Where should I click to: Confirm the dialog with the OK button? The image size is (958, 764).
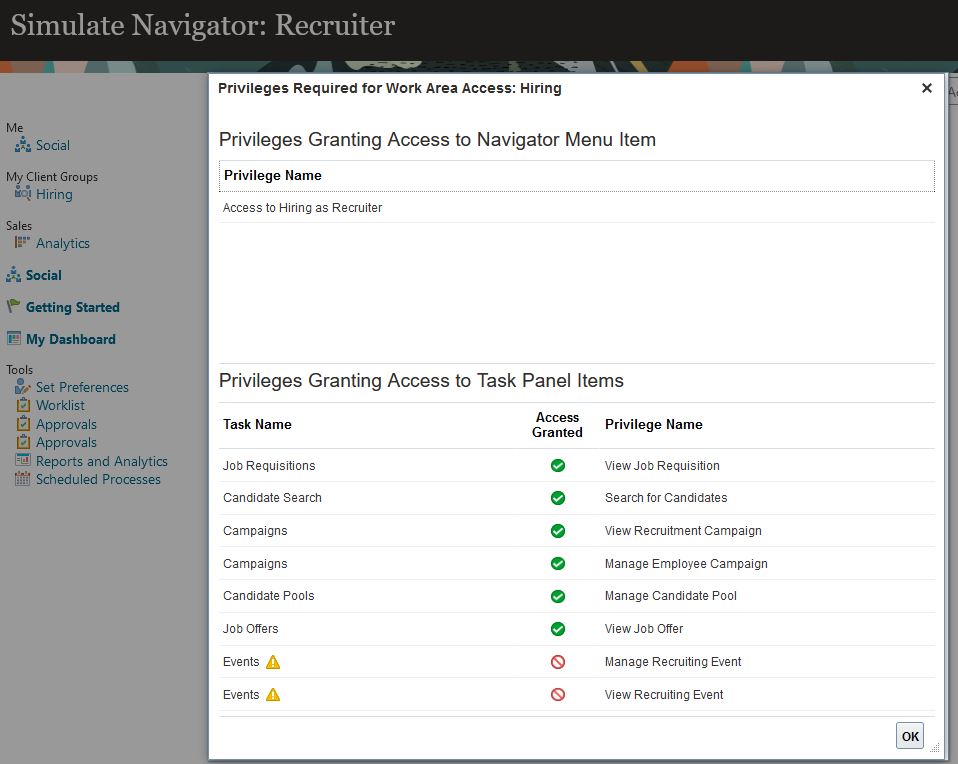pyautogui.click(x=910, y=736)
